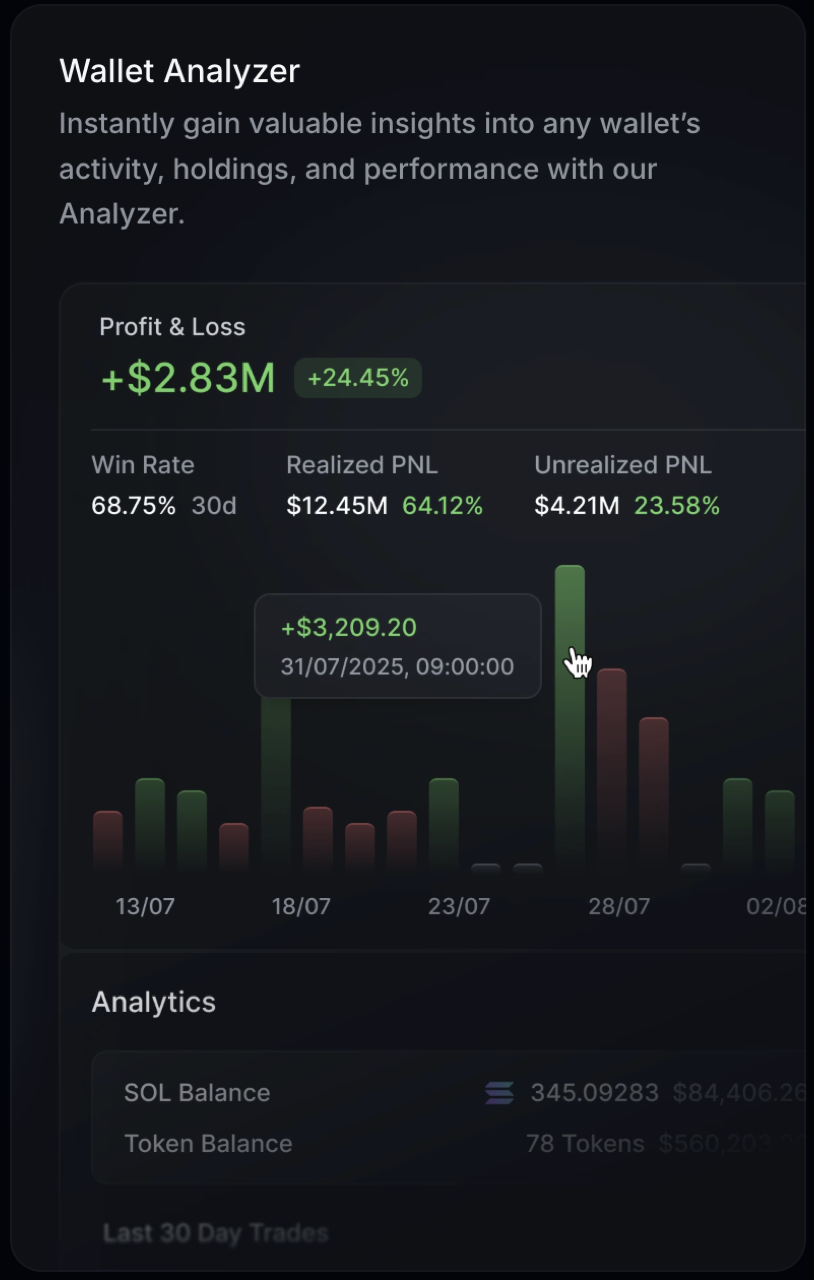Click the Last 30 Day Trades heading
Viewport: 814px width, 1280px height.
215,1234
